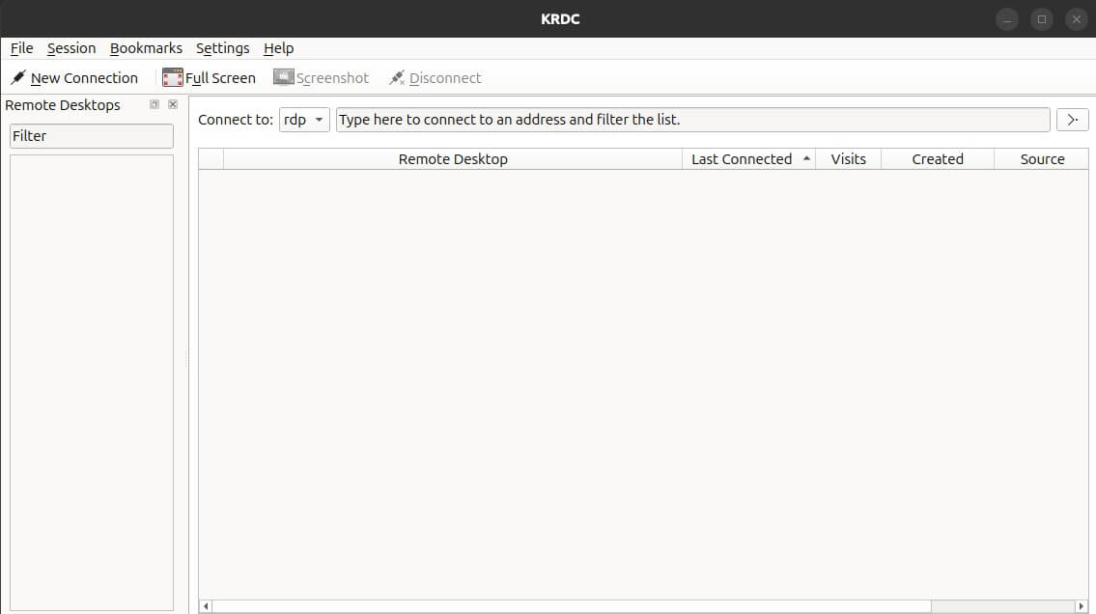Open the File menu

[22, 48]
